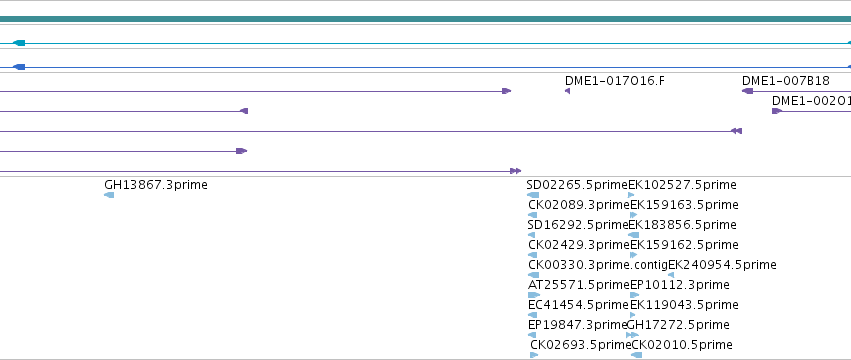Click the EK119043.5prime label text
Screen dimensions: 851x360
(x=684, y=305)
